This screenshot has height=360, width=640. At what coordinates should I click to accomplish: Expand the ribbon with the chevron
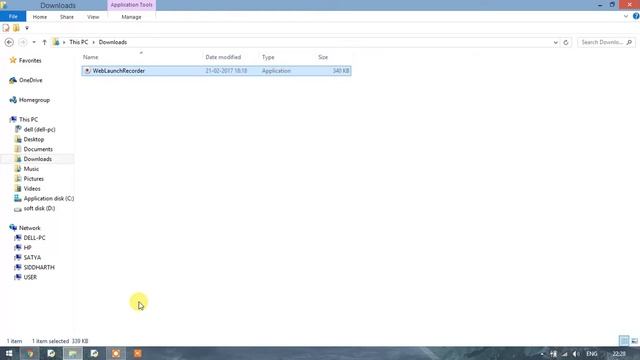626,16
